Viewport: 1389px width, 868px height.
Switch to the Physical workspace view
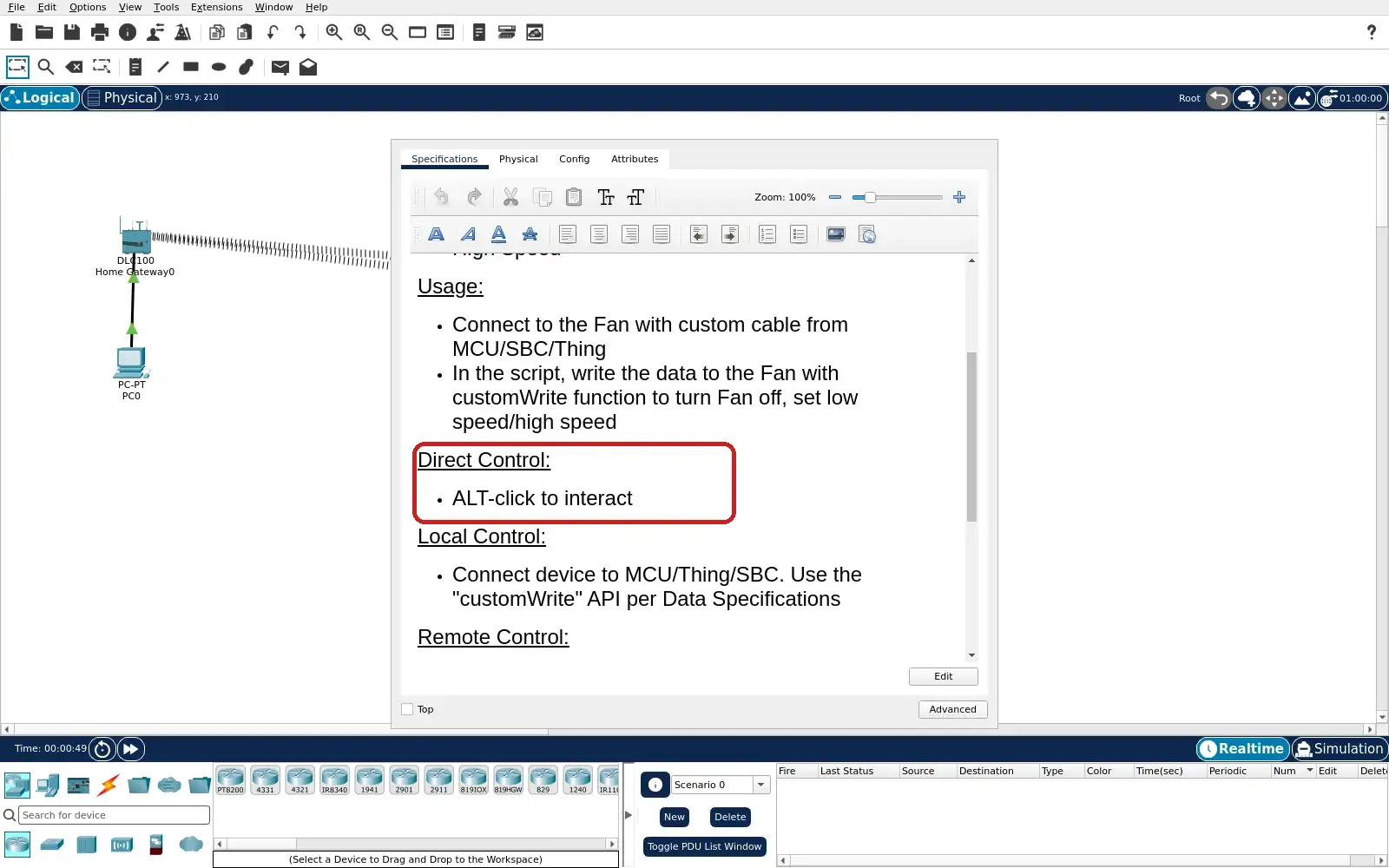point(122,98)
